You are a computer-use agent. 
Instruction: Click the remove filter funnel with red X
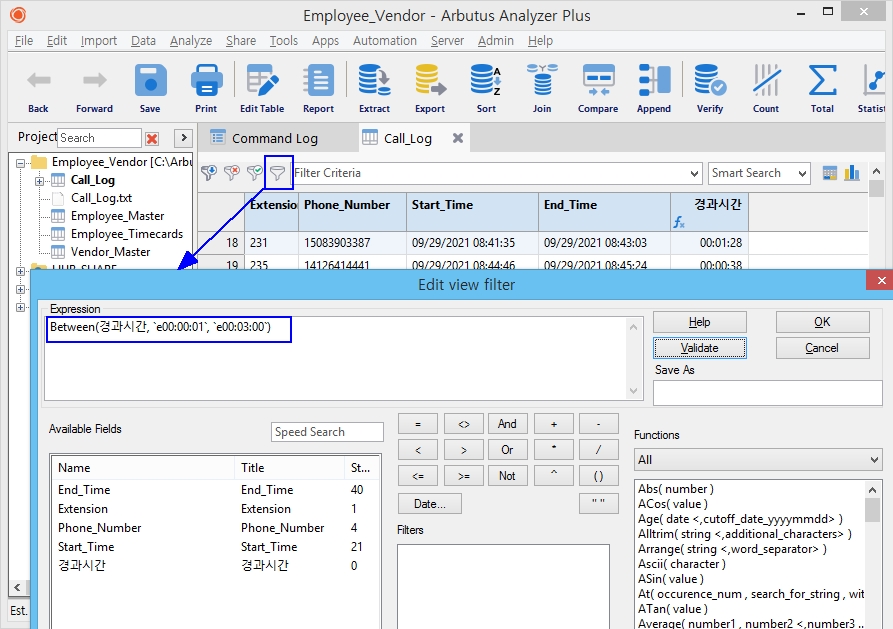point(232,173)
